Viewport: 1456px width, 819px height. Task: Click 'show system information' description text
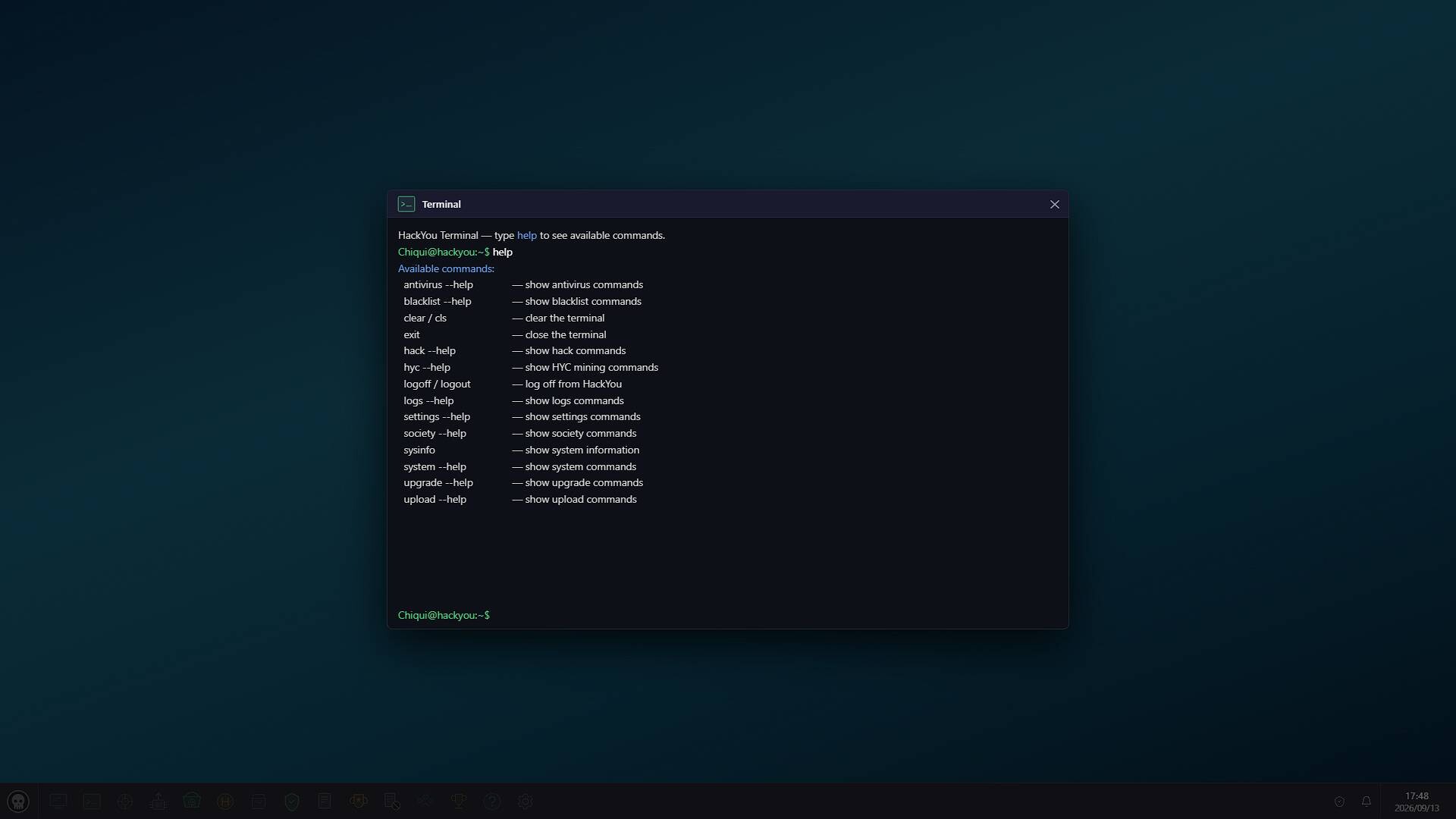coord(582,450)
